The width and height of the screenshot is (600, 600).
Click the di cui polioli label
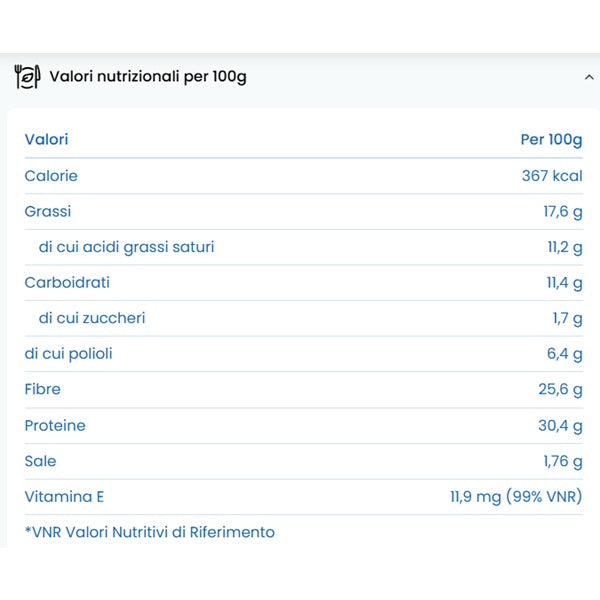coord(69,354)
